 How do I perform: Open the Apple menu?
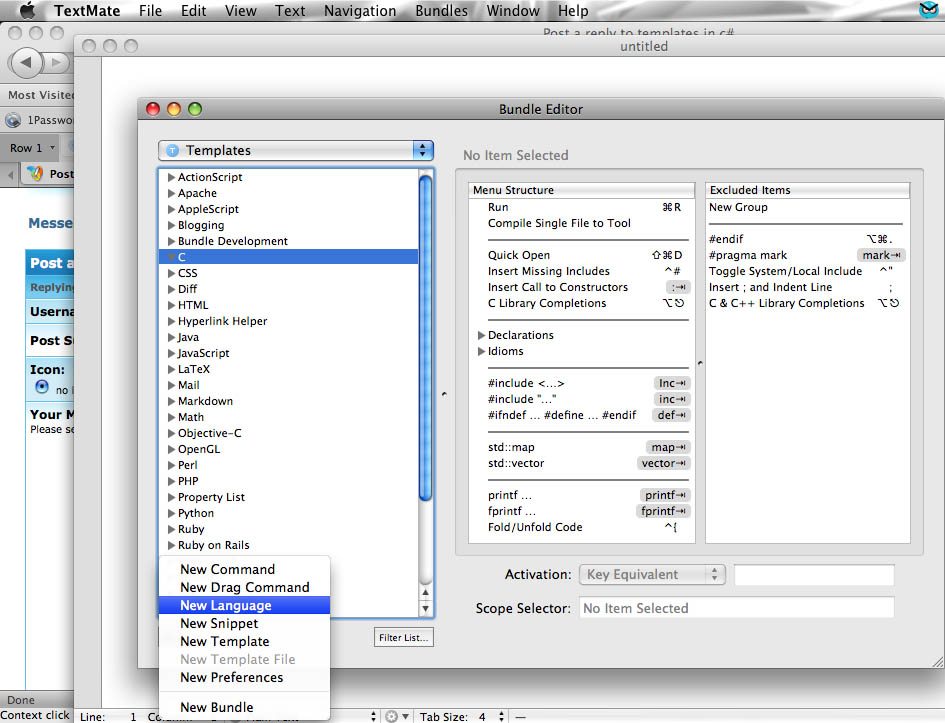pos(27,11)
